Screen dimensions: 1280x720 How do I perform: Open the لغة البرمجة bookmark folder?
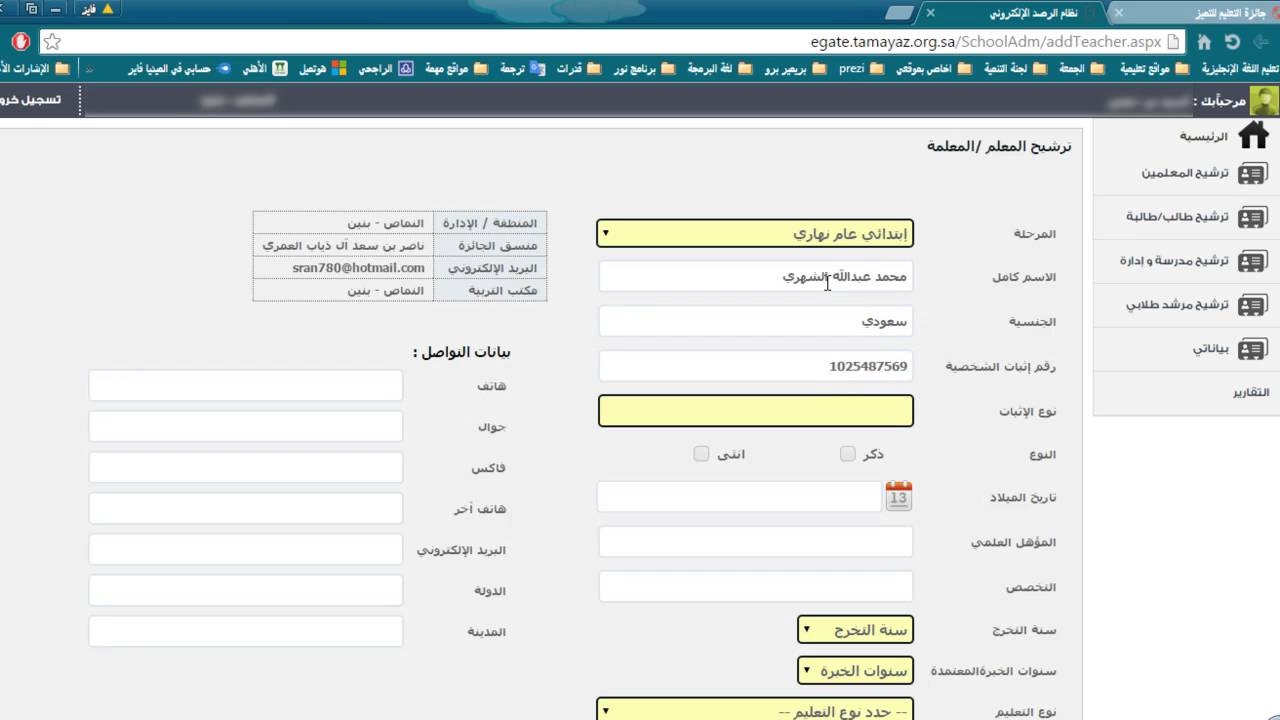pyautogui.click(x=721, y=69)
